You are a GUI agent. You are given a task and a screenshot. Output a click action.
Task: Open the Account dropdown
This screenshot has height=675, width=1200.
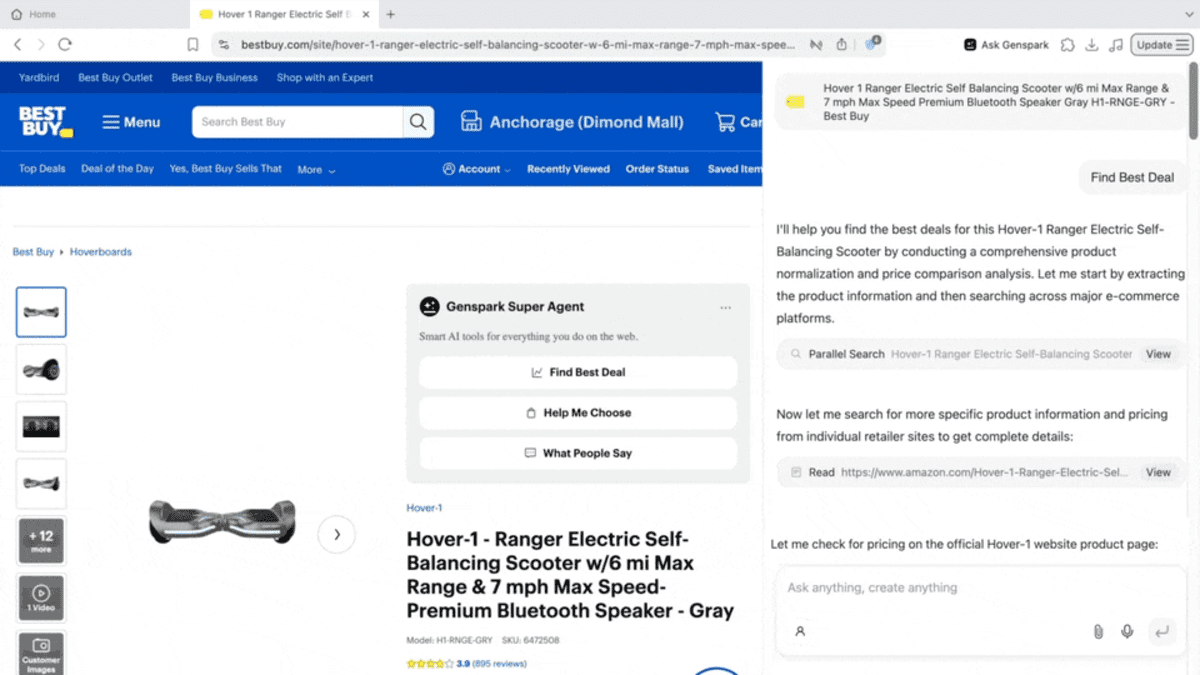[475, 170]
